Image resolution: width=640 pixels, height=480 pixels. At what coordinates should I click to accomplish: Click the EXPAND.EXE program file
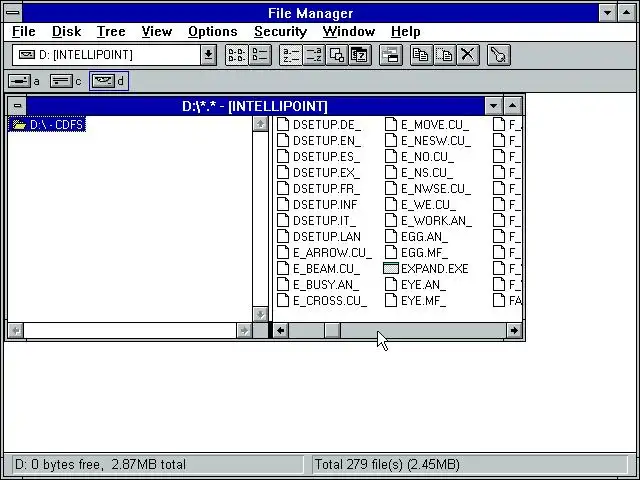click(427, 269)
